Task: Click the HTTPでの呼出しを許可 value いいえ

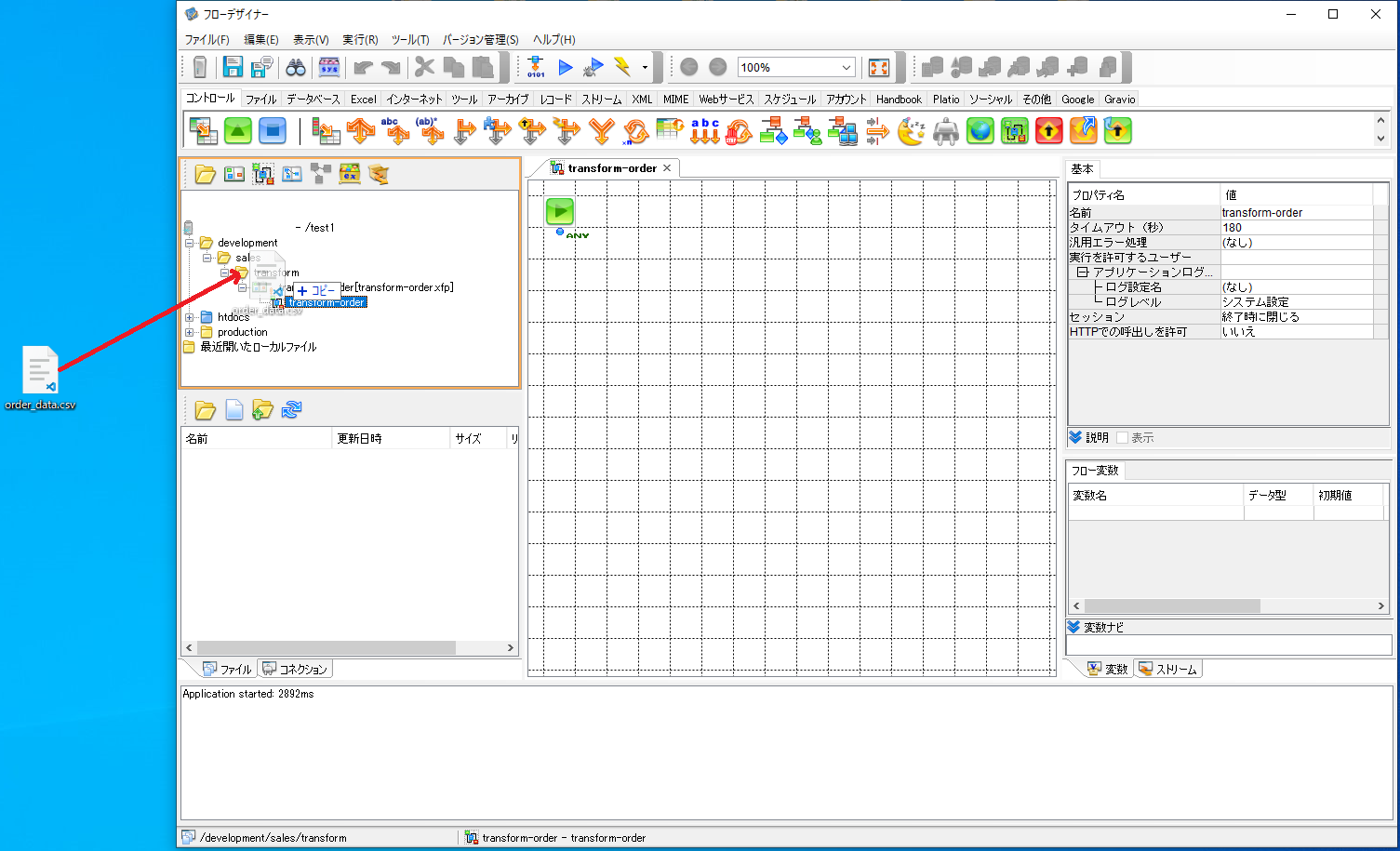Action: (x=1297, y=332)
